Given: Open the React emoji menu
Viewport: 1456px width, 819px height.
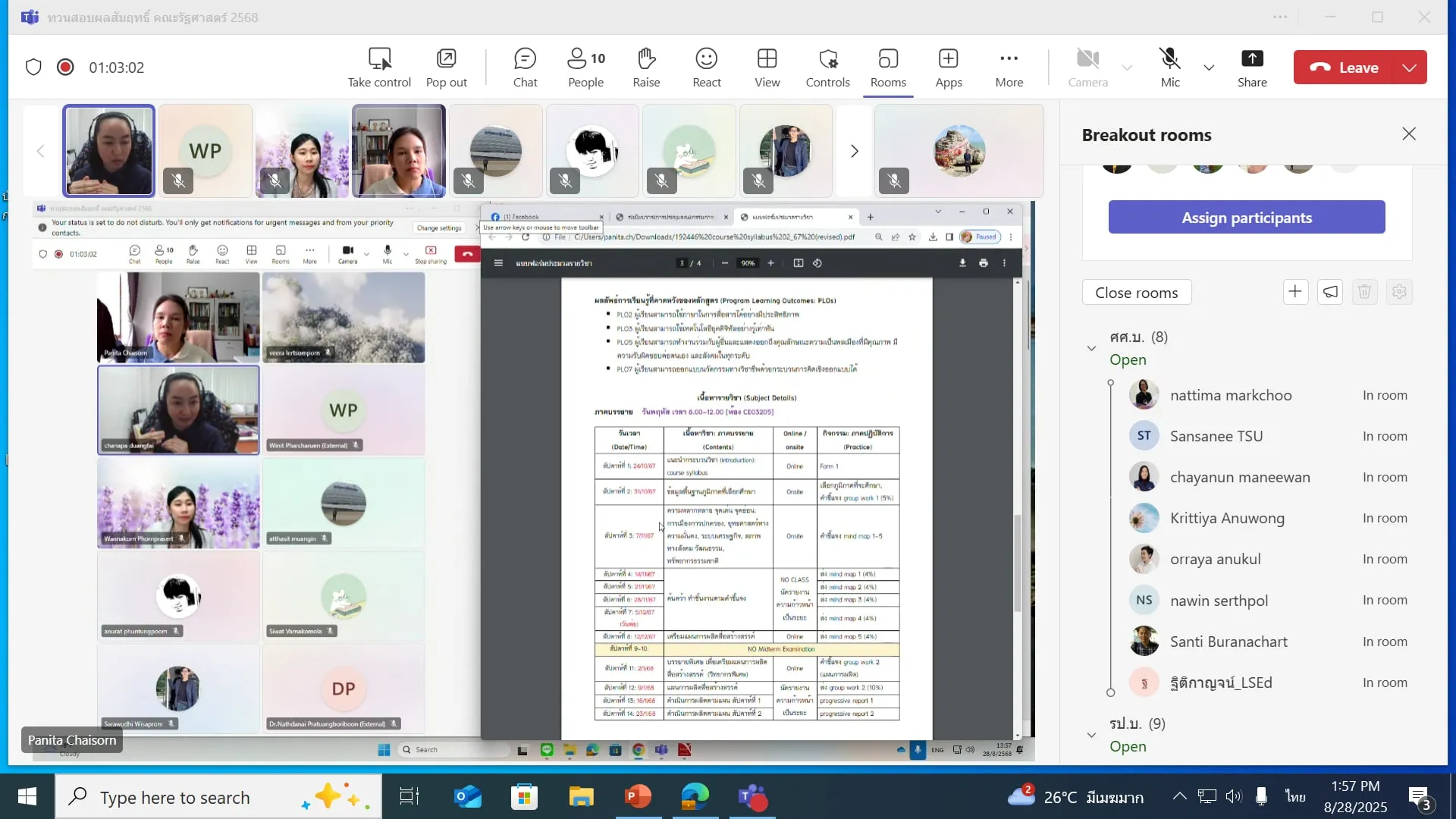Looking at the screenshot, I should [x=706, y=67].
